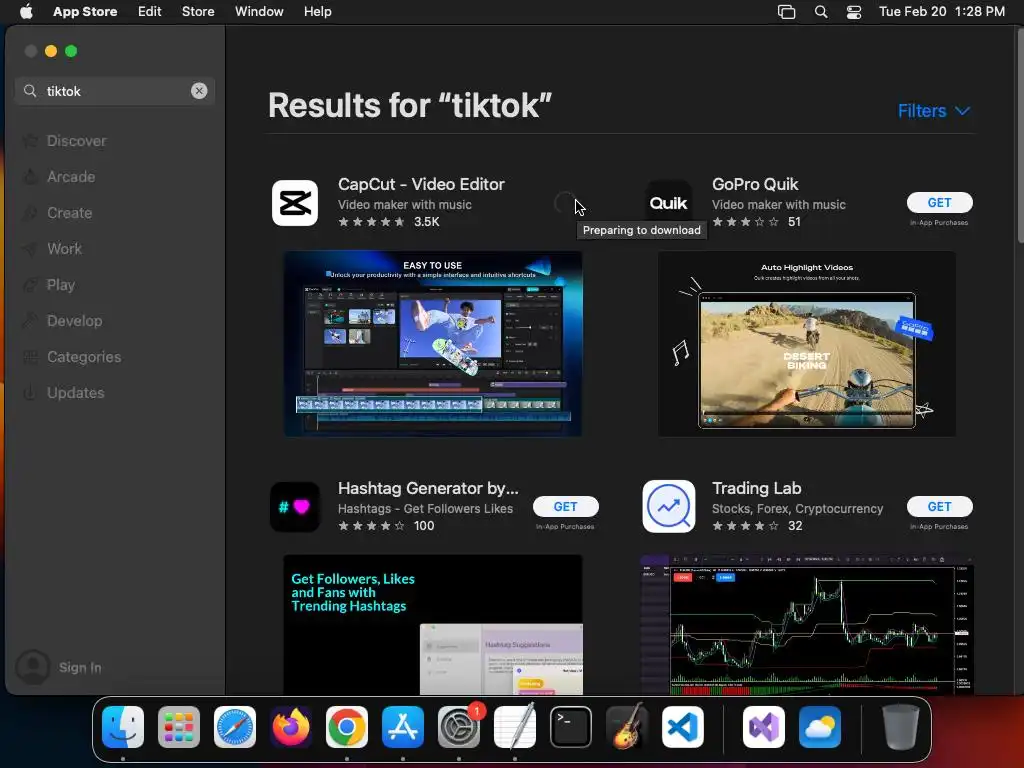
Task: Launch Firefox from the Dock
Action: [291, 727]
